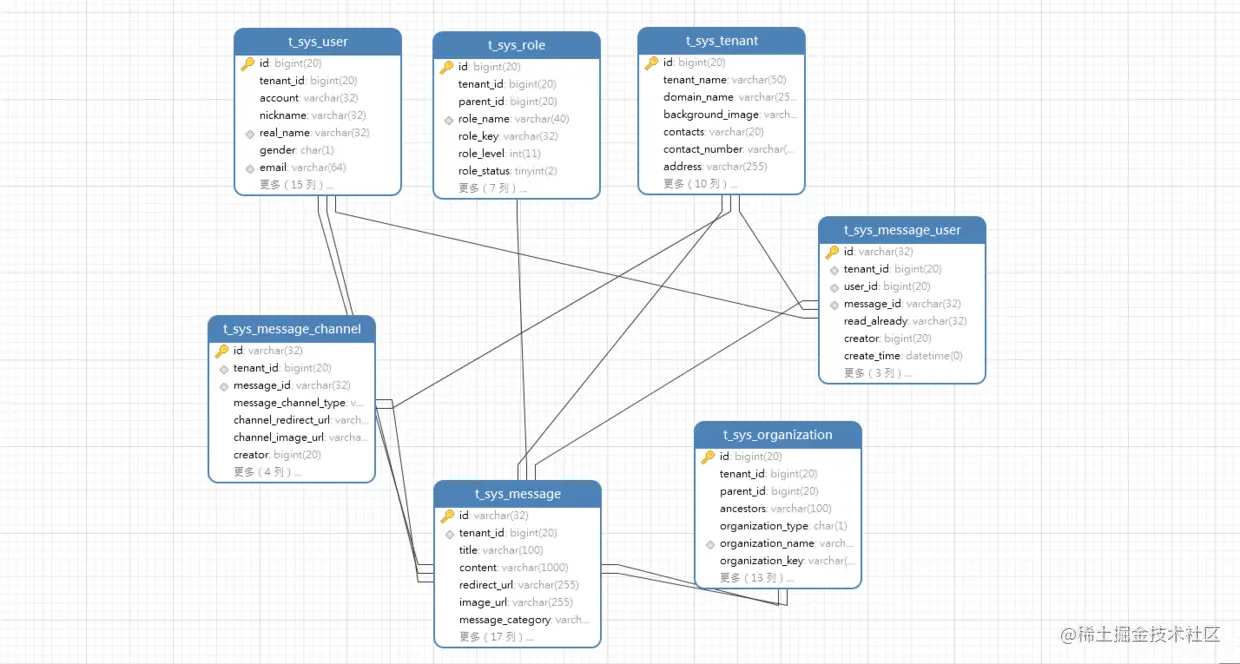Screen dimensions: 1240x664
Task: Click the message_channel_type column
Action: (298, 403)
